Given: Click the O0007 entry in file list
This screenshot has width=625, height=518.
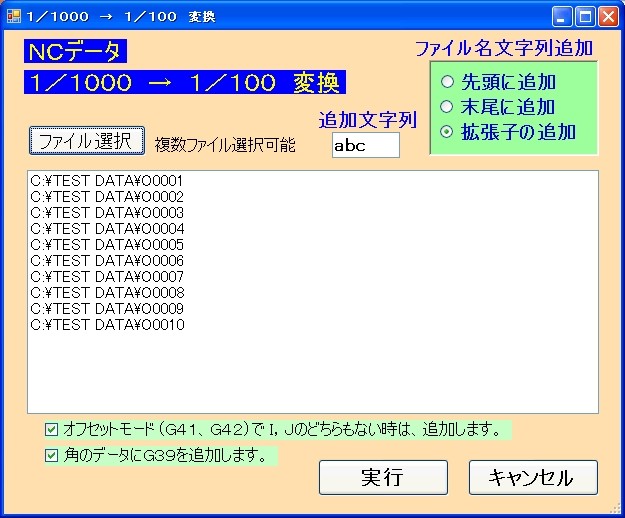Looking at the screenshot, I should click(x=107, y=277).
